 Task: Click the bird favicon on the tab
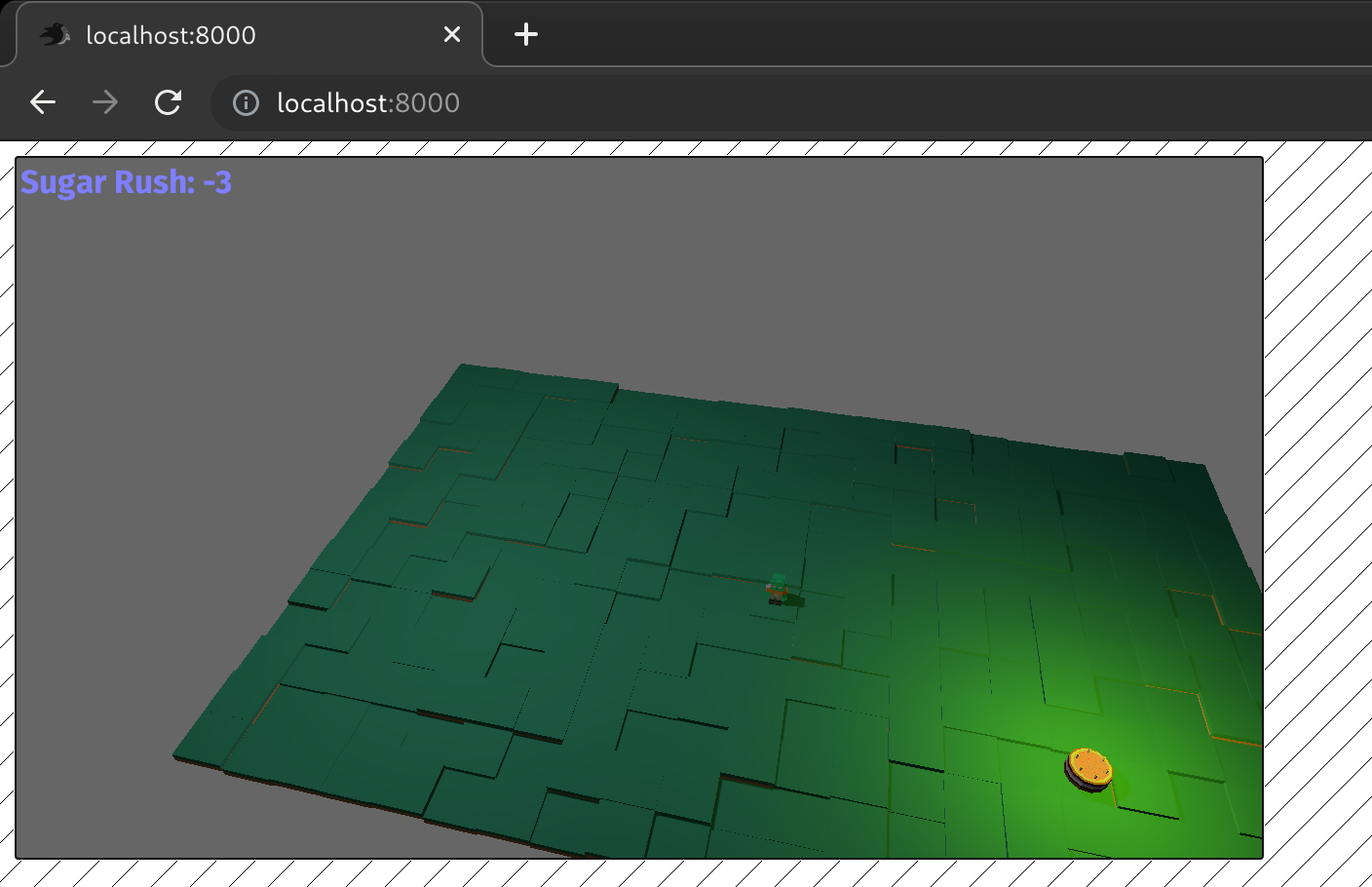(x=55, y=35)
